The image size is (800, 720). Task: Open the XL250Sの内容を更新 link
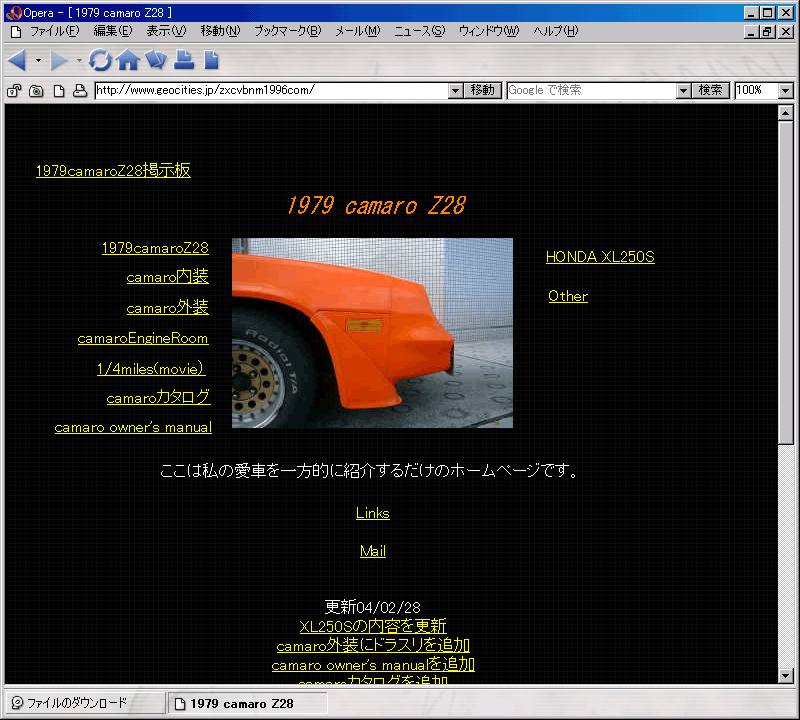point(372,626)
